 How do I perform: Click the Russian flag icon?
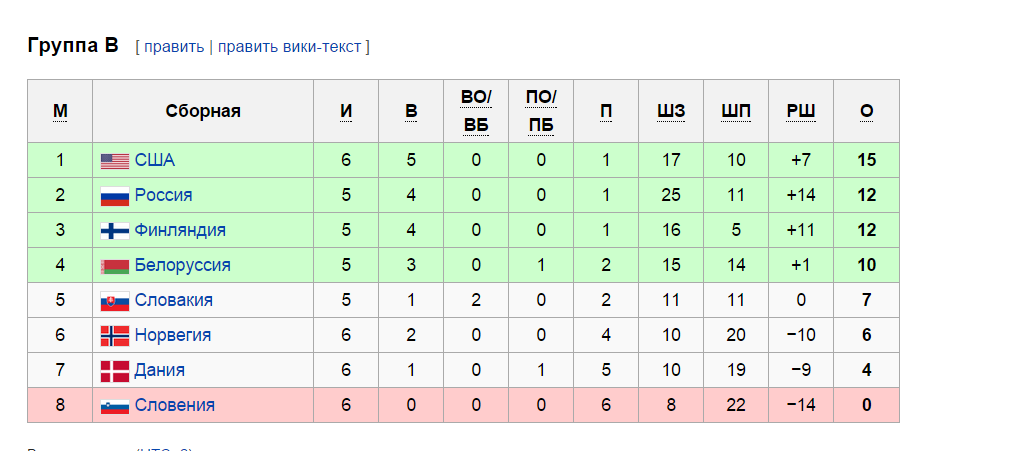point(115,195)
